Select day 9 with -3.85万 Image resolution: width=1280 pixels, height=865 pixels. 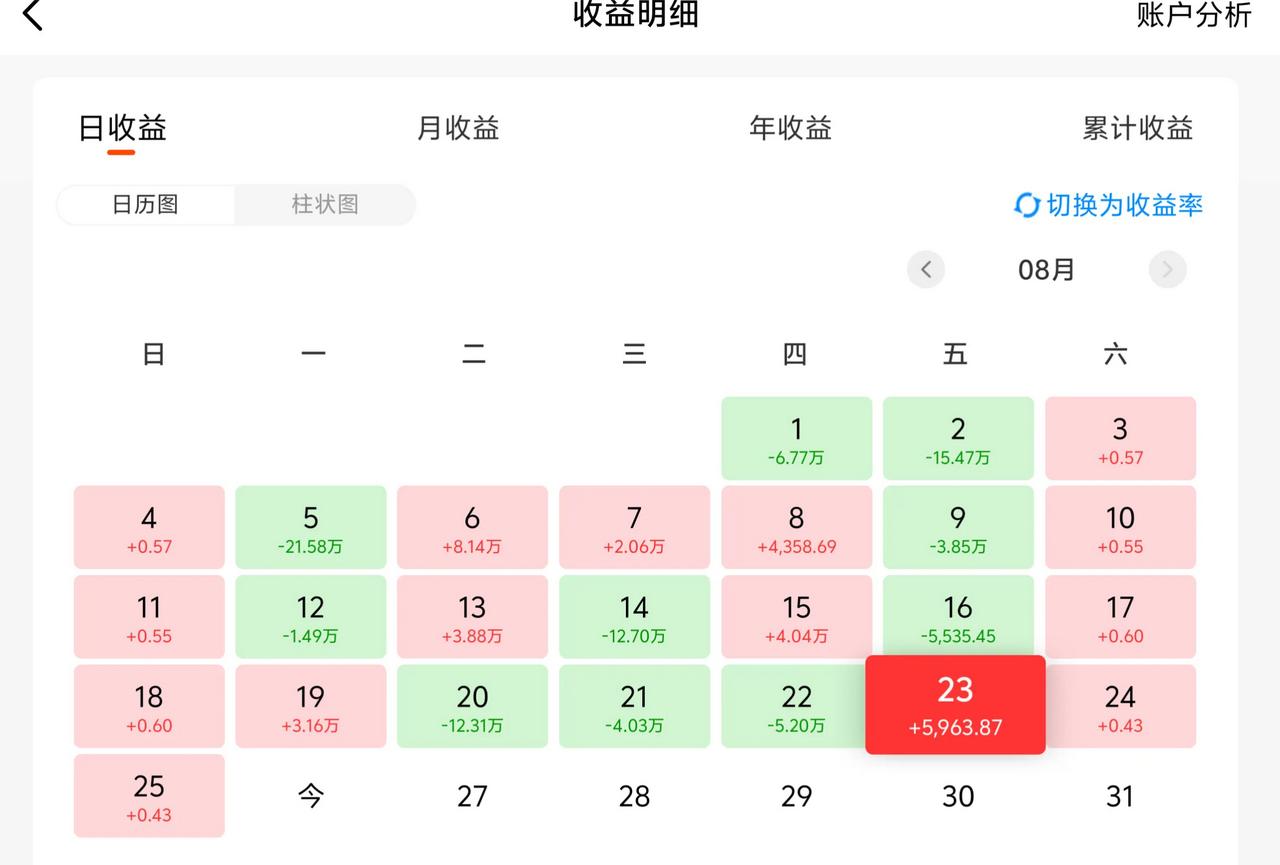[958, 527]
